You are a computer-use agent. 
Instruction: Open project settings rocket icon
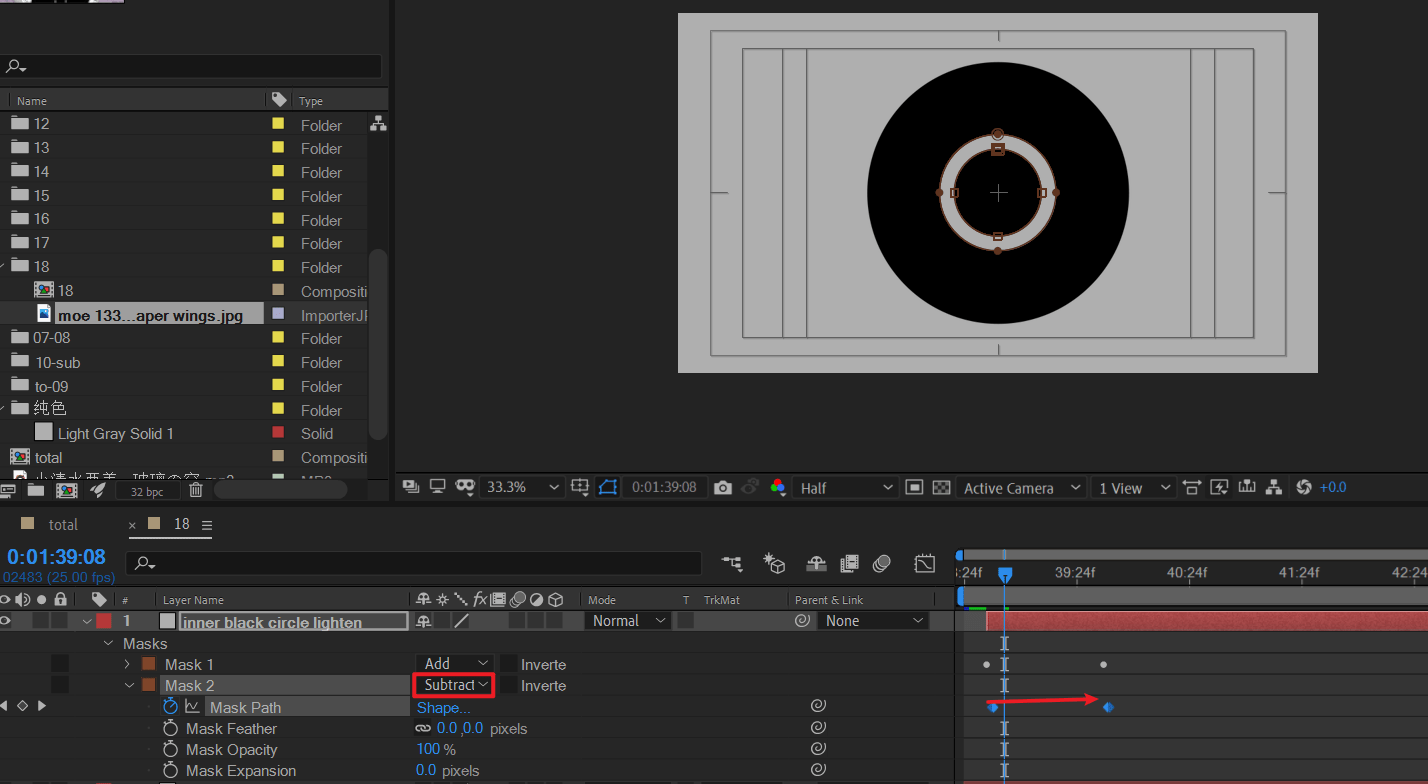pos(97,490)
